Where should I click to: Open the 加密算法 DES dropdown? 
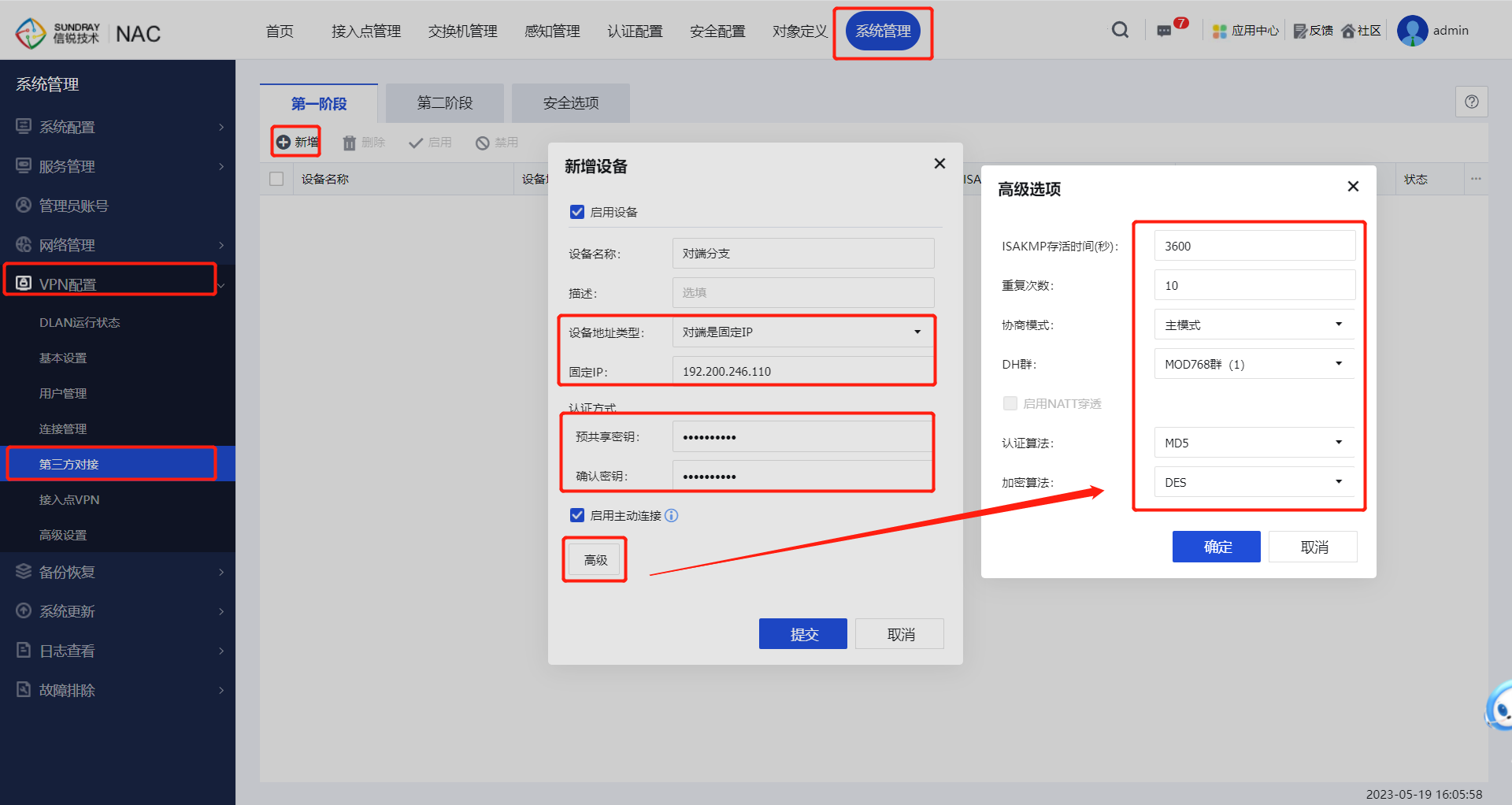[1254, 482]
